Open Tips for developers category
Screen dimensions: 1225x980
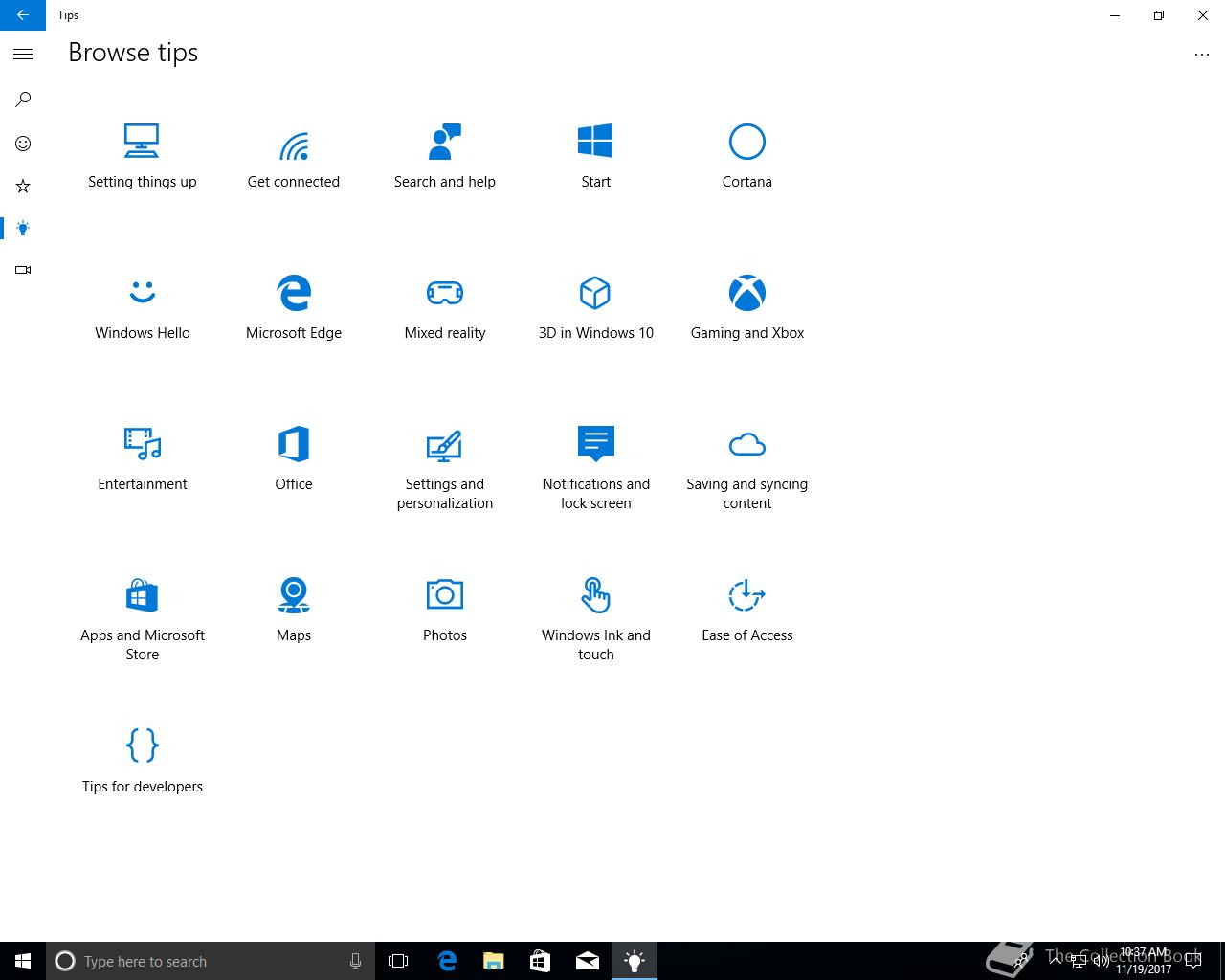[x=143, y=763]
